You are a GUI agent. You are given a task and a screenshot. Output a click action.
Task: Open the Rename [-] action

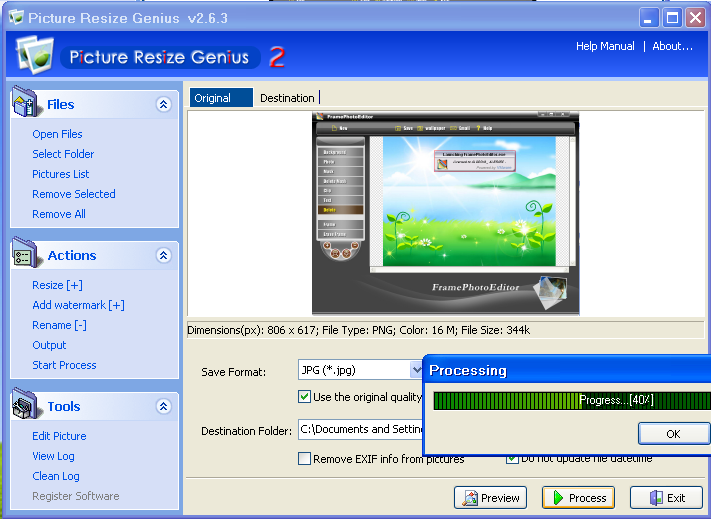coord(59,325)
